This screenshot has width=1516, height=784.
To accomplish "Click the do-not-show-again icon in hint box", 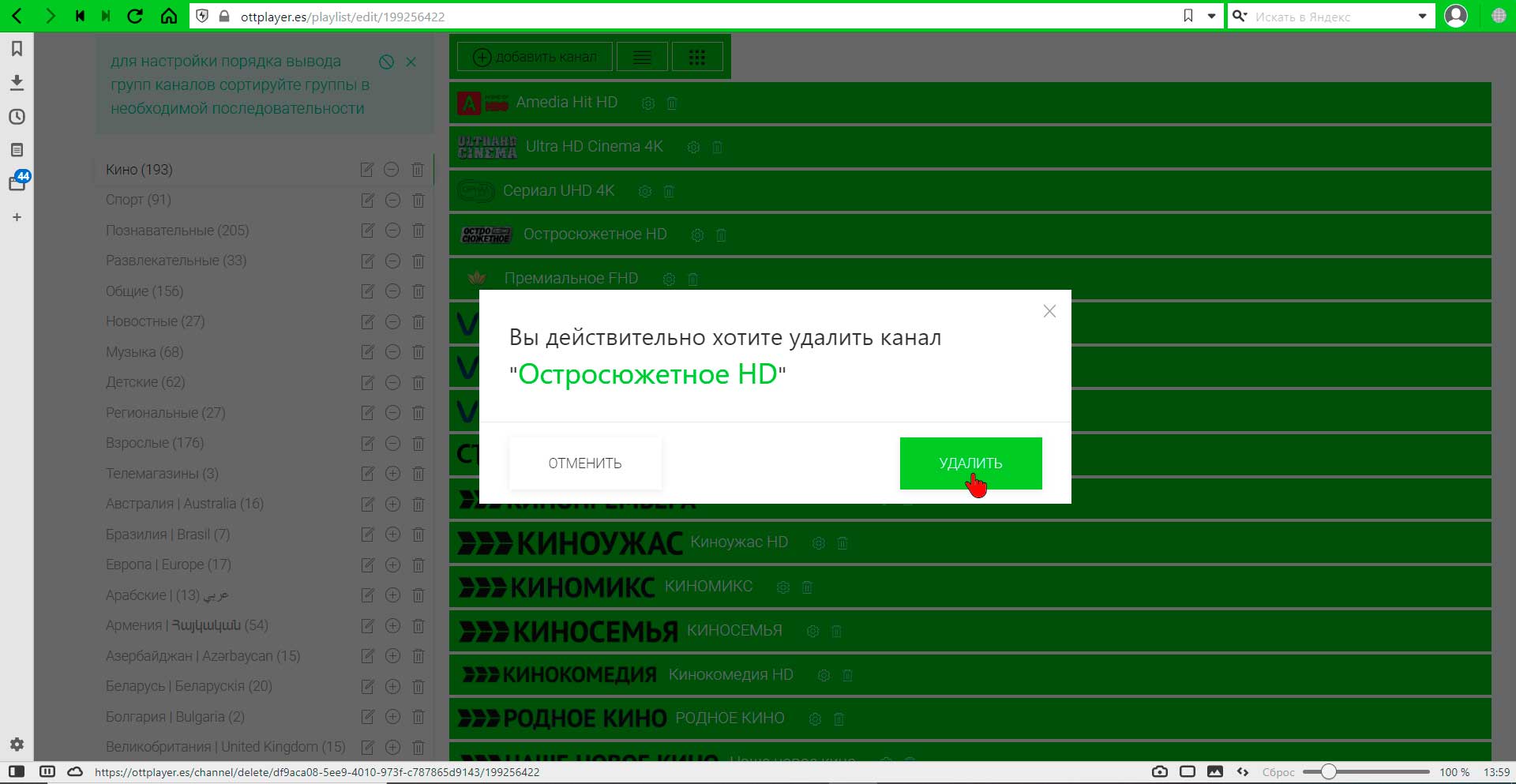I will pos(386,62).
